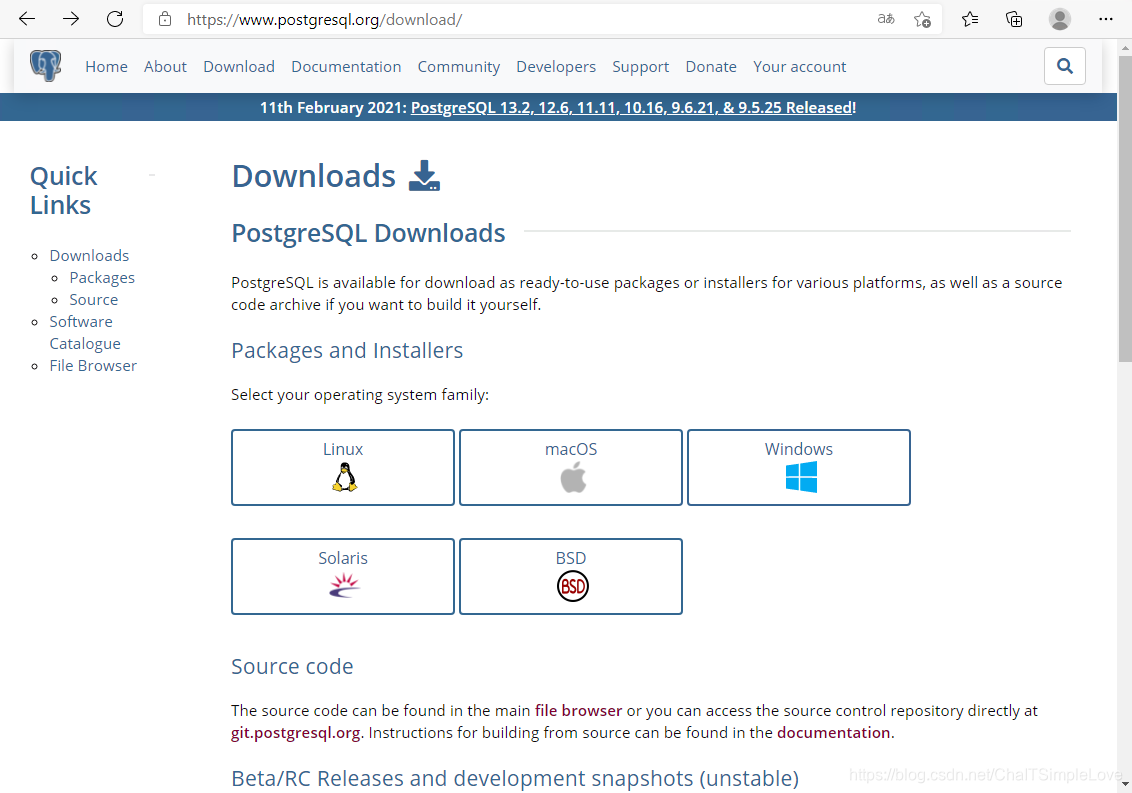Click the translate icon in address bar
Image resolution: width=1132 pixels, height=793 pixels.
(x=886, y=20)
